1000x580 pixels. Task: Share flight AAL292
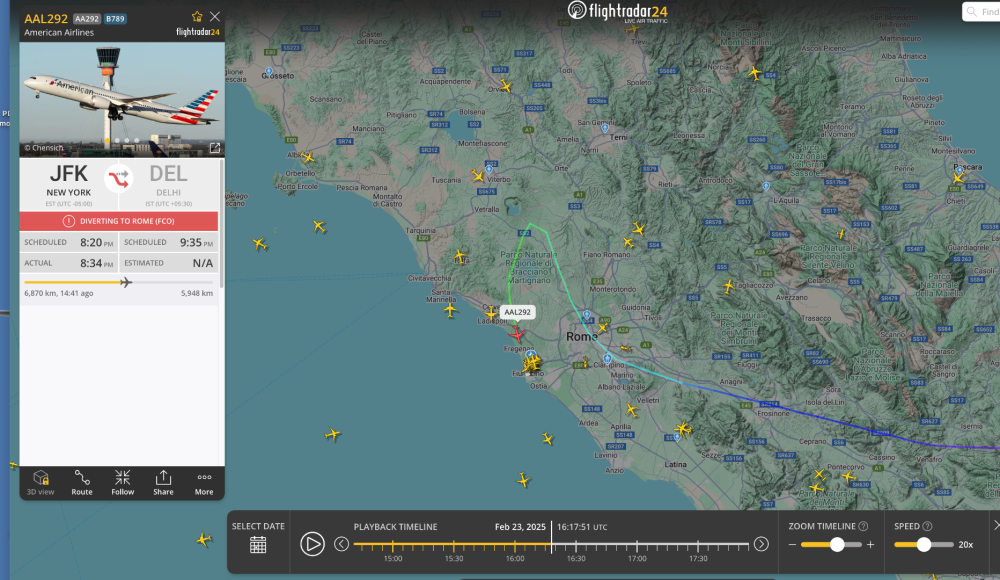[163, 481]
